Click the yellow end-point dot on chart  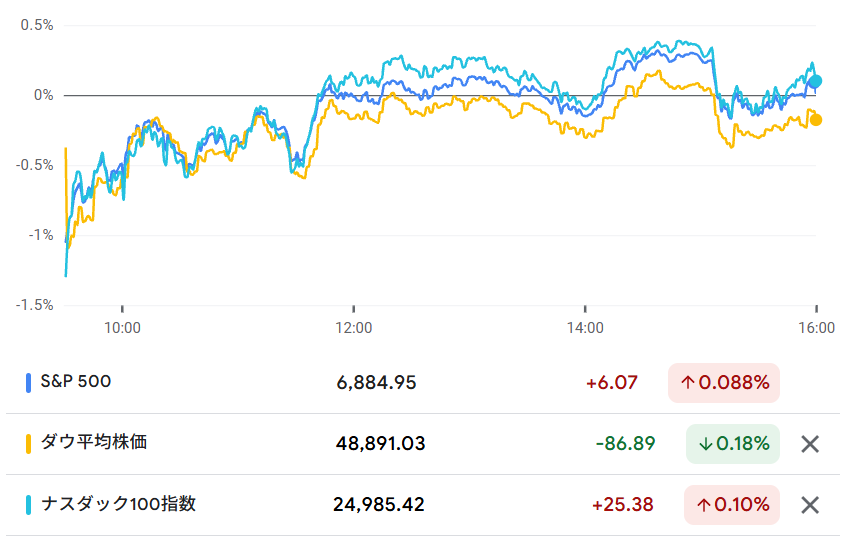tap(816, 120)
